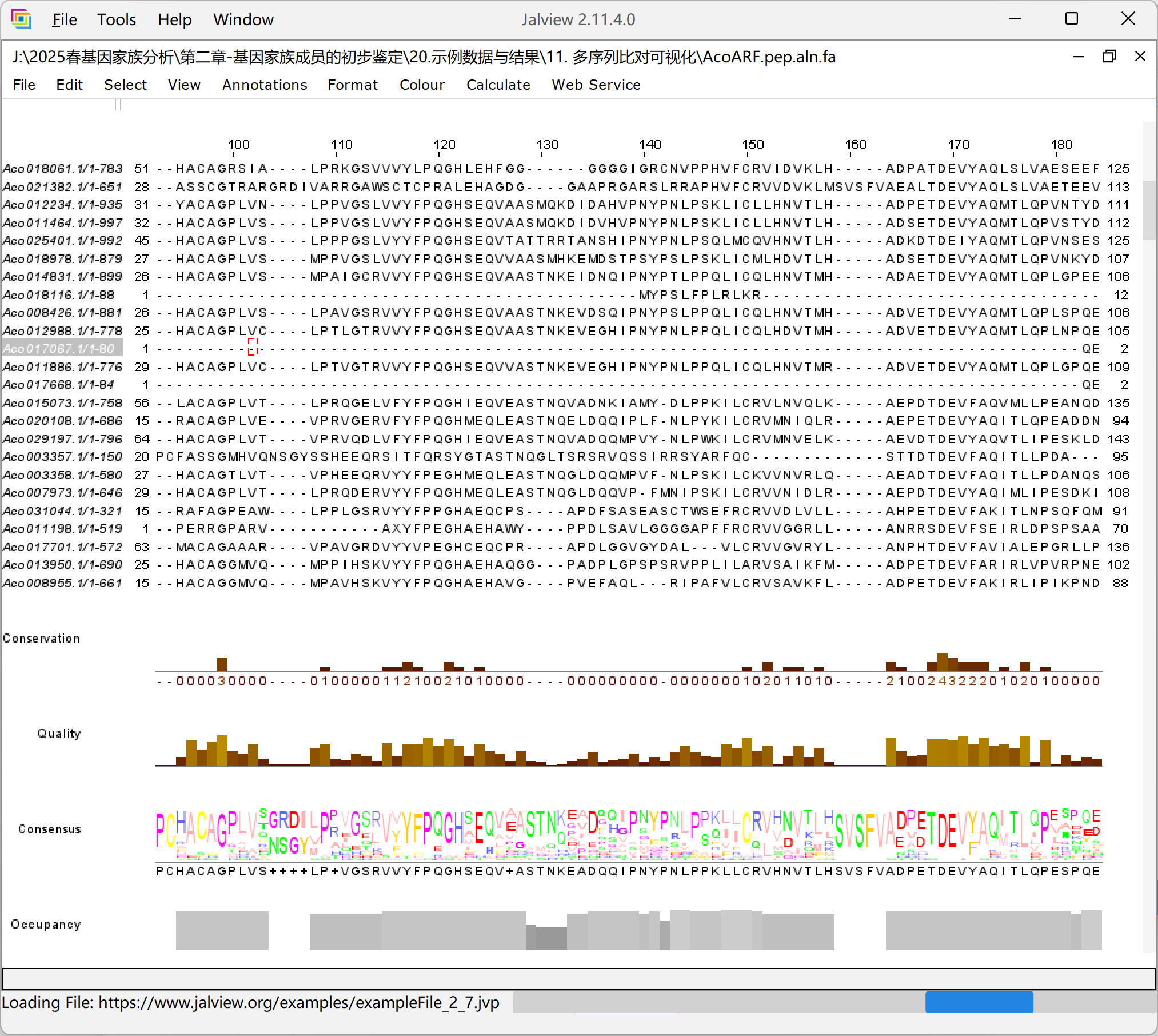Image resolution: width=1158 pixels, height=1036 pixels.
Task: Click the red dashed cursor box
Action: coord(253,346)
